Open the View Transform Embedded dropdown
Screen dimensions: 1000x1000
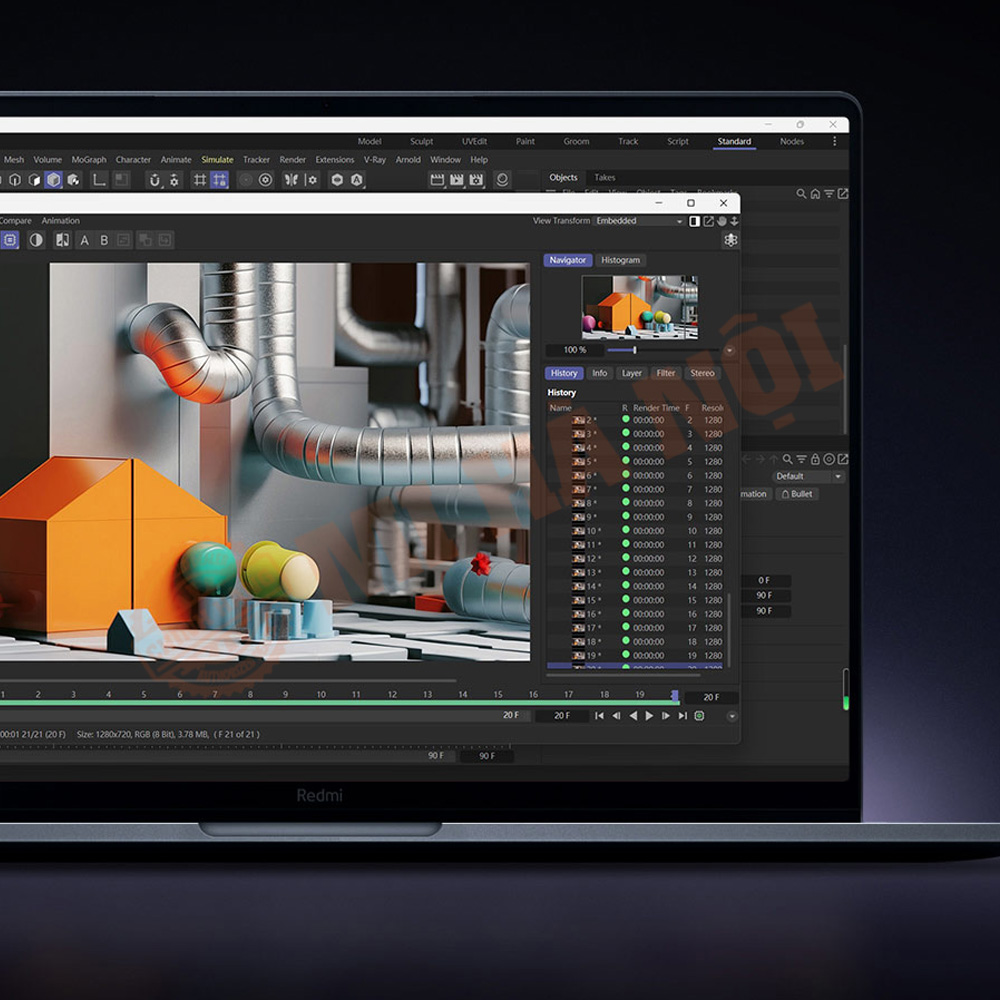(639, 221)
